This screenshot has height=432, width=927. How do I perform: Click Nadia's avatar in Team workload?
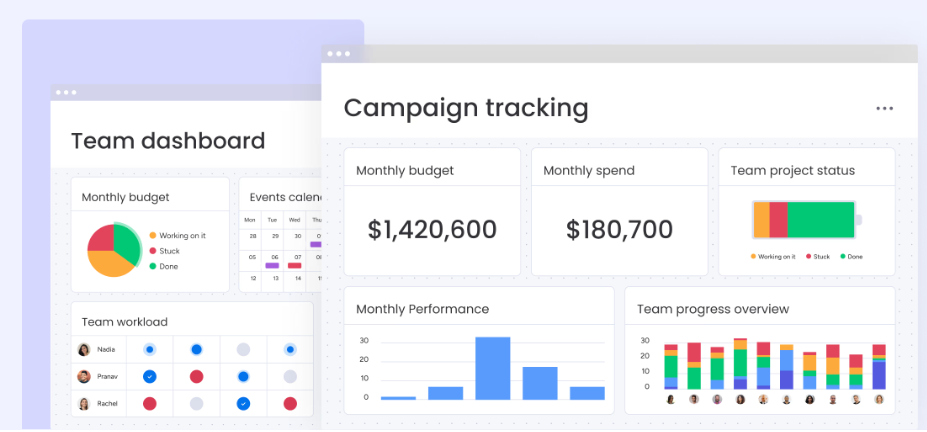click(84, 350)
